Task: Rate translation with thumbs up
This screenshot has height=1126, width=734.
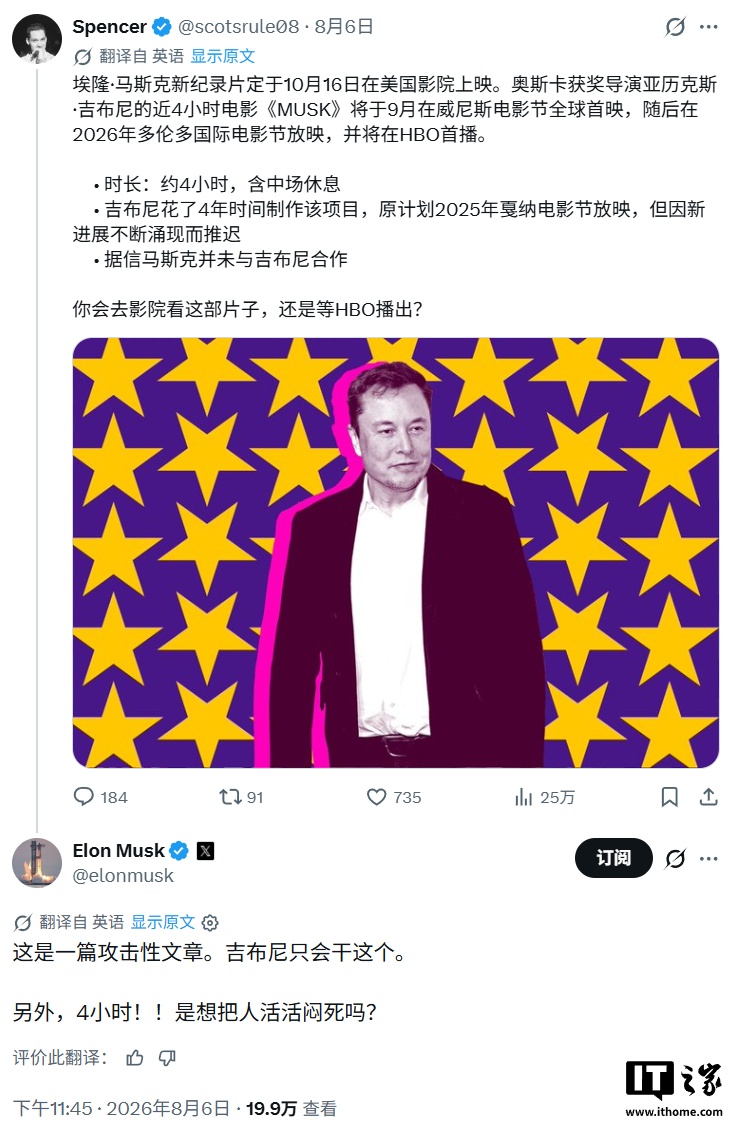Action: [134, 1058]
